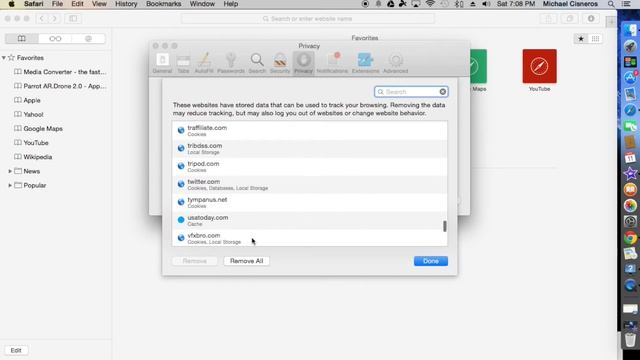Open the Edit menu
This screenshot has height=360, width=640.
click(x=77, y=4)
